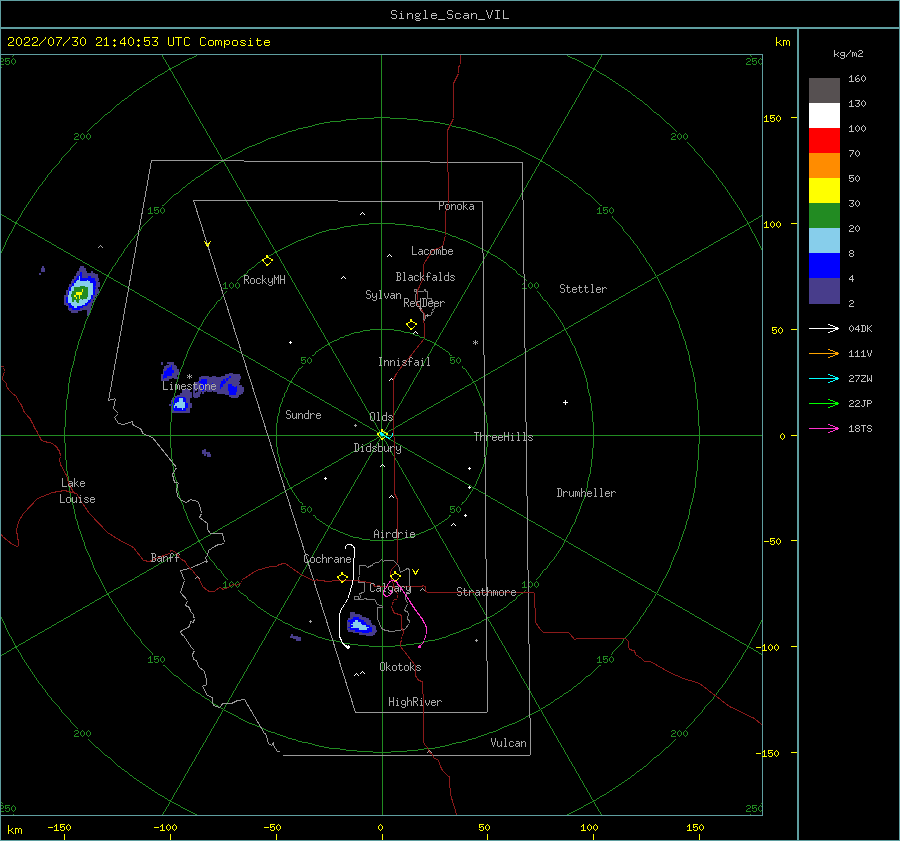Click the Lake Louise label
Viewport: 900px width, 841px height.
pos(77,491)
